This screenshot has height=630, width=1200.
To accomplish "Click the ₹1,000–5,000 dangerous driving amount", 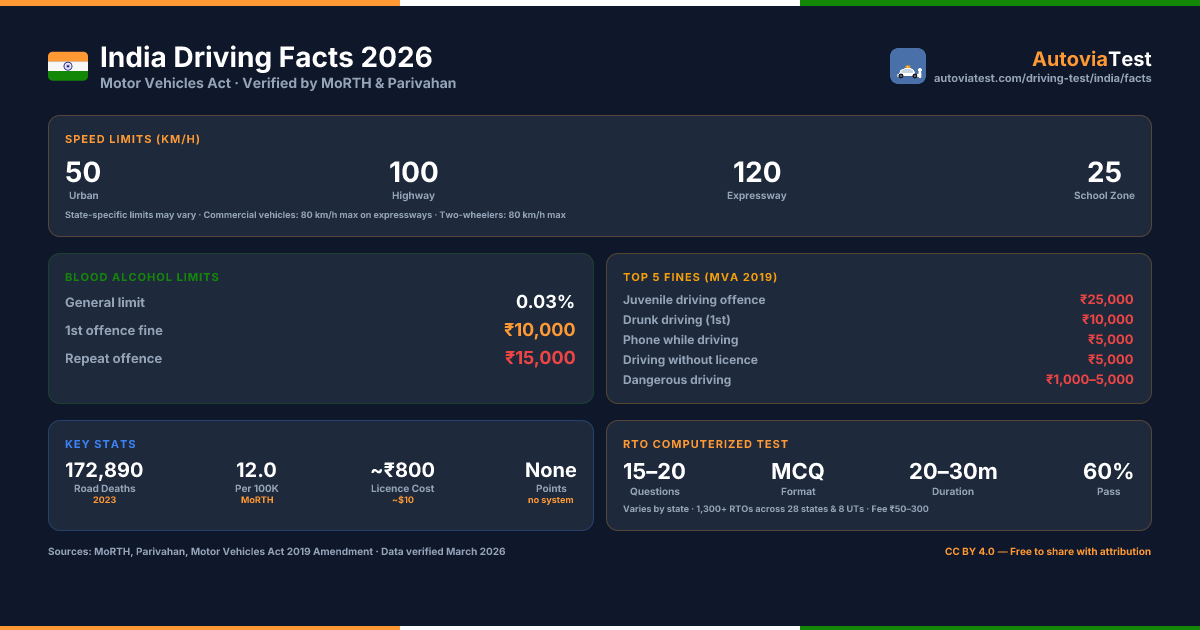I will 1090,380.
